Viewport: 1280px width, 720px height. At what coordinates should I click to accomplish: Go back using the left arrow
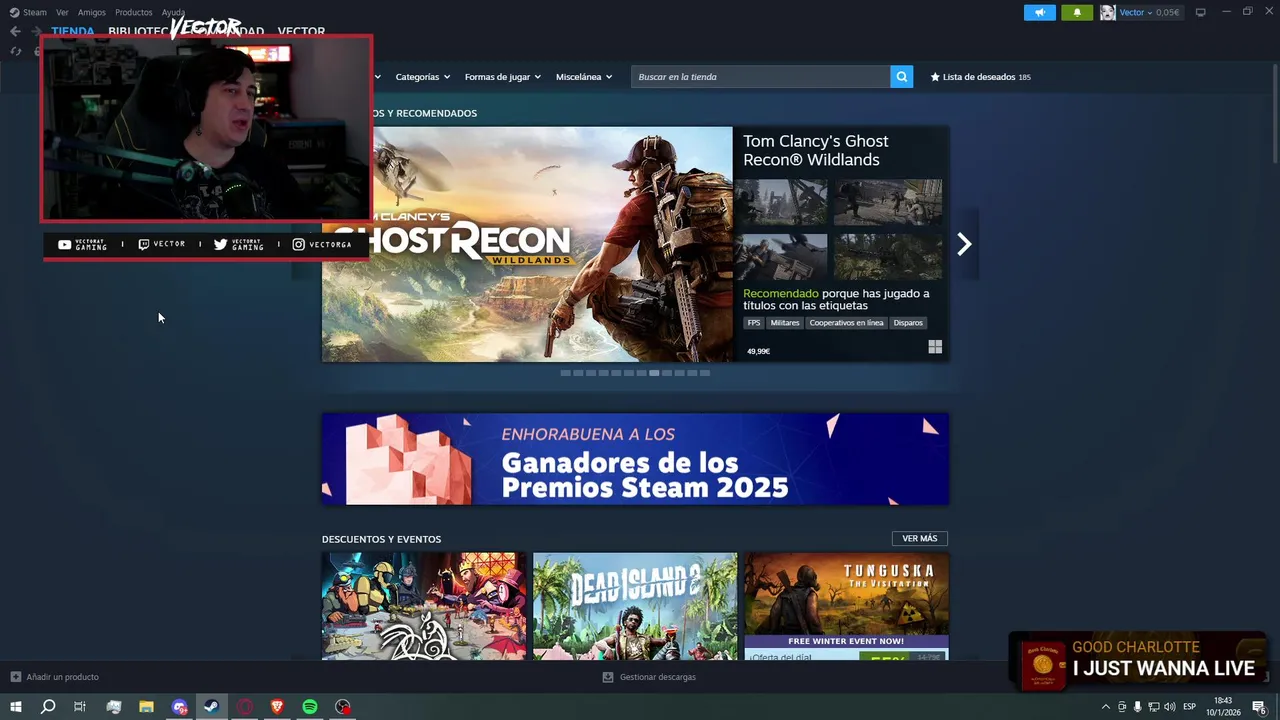coord(15,31)
